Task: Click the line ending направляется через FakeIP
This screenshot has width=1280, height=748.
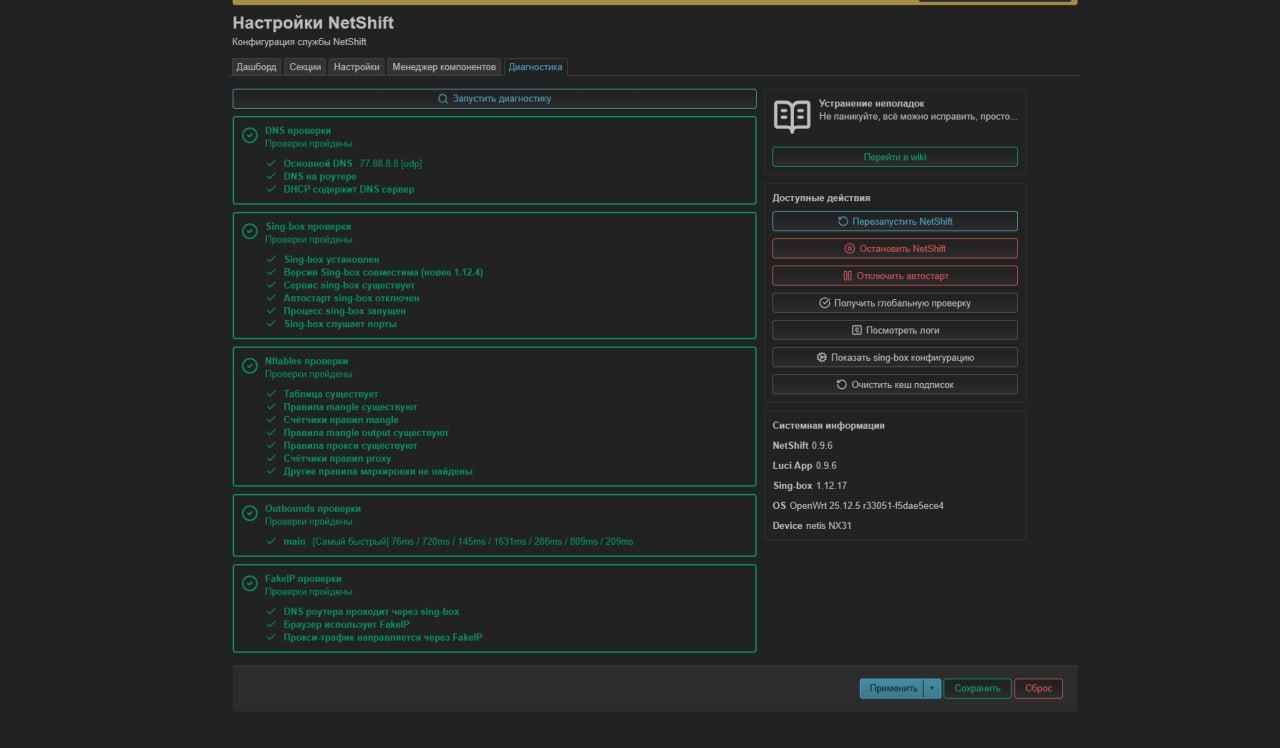Action: (x=383, y=637)
